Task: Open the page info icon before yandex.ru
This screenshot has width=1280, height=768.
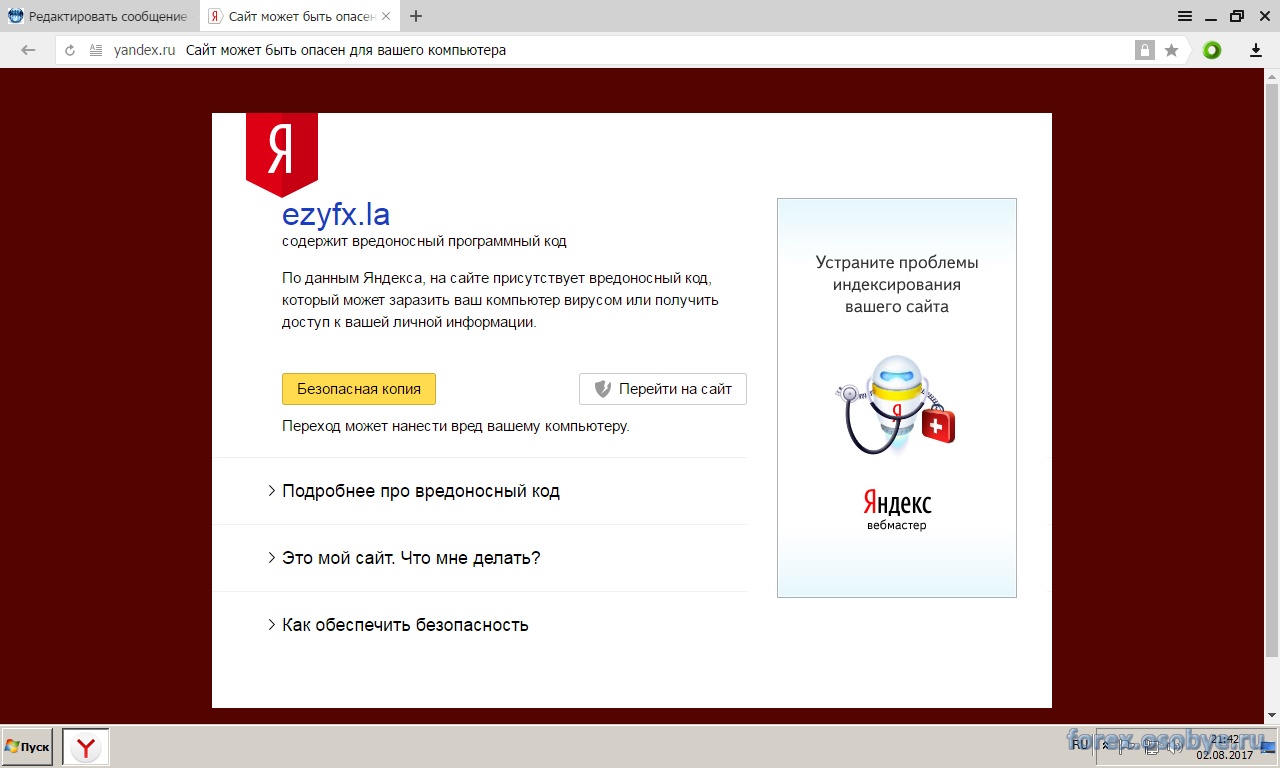Action: point(96,50)
